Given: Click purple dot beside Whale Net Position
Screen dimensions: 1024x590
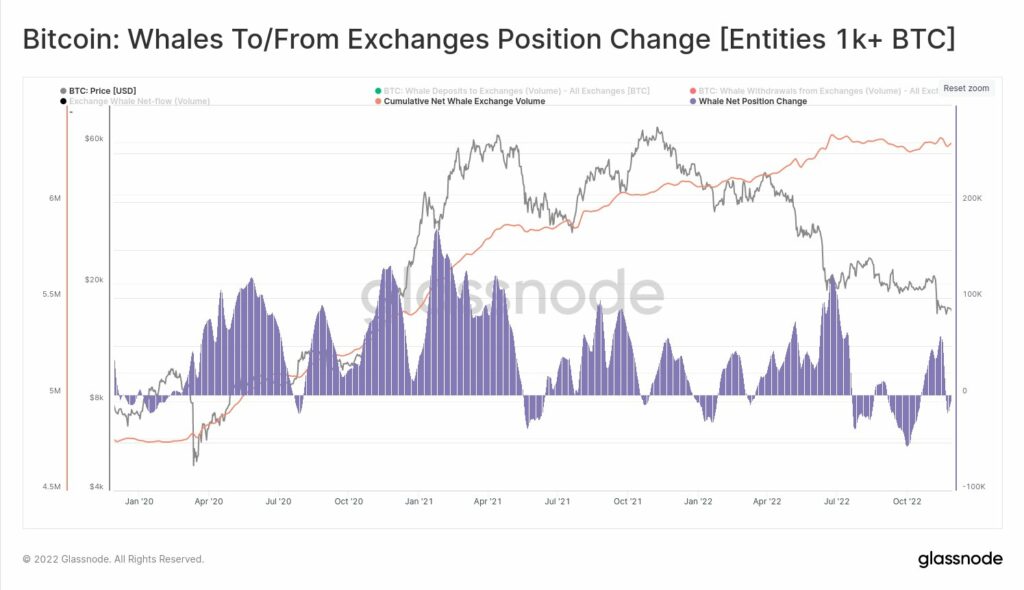Looking at the screenshot, I should (693, 101).
